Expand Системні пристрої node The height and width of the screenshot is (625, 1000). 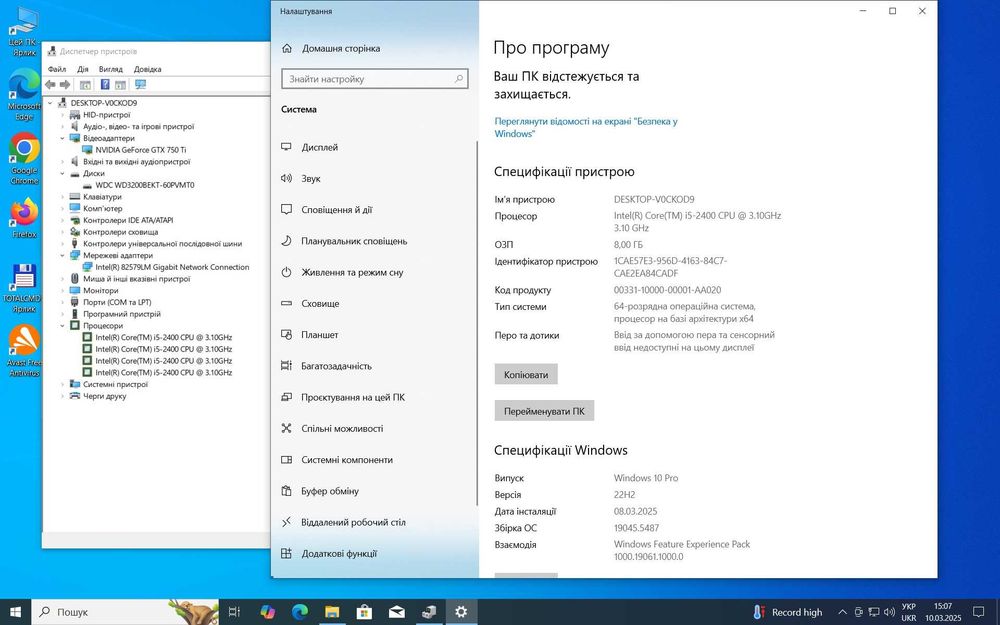[62, 385]
